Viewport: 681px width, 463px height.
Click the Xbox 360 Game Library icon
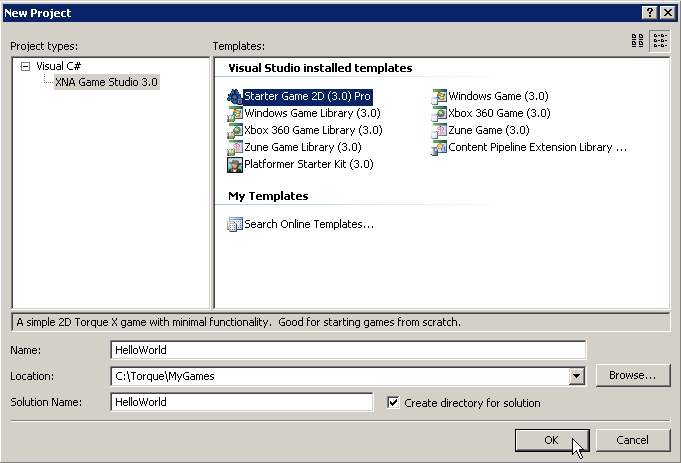[x=235, y=130]
